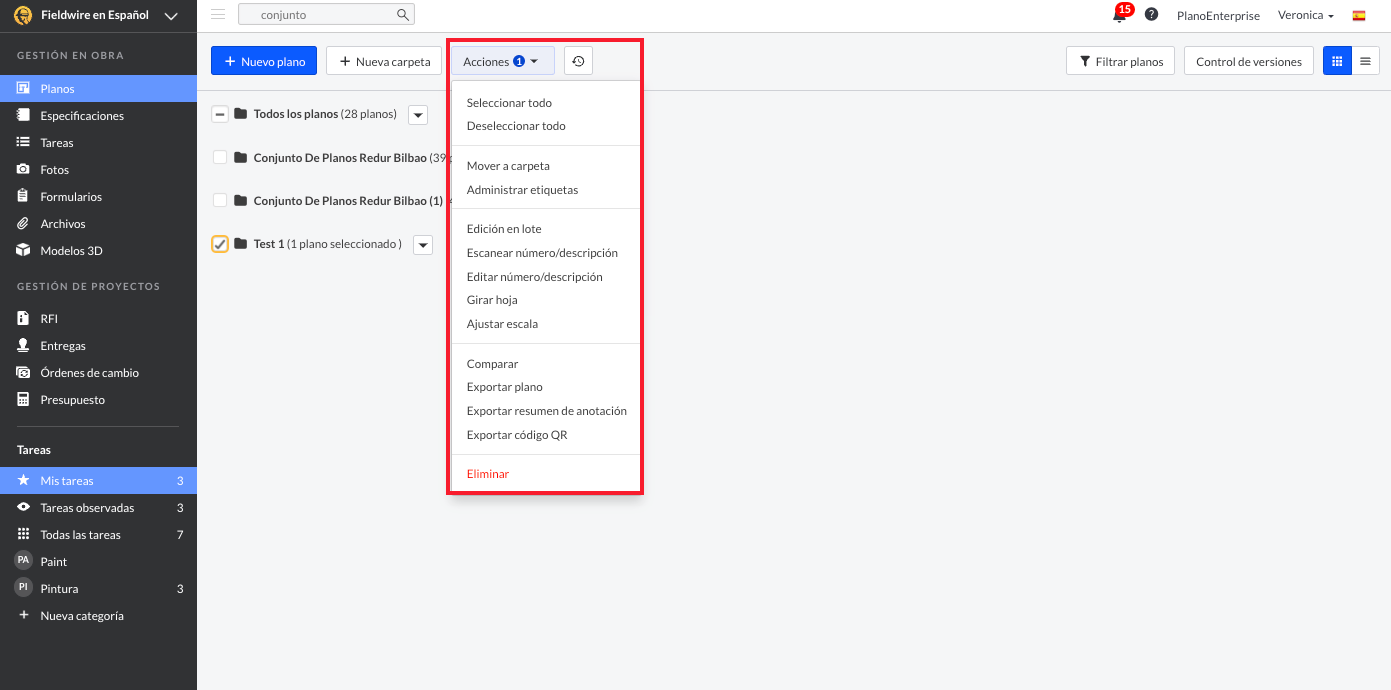Click the Filtrar planos button
The image size is (1391, 690).
[1121, 61]
